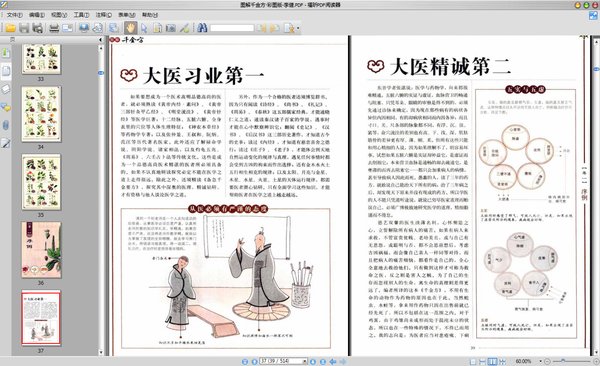Select page 34 thumbnail
The height and width of the screenshot is (366, 600).
41,114
